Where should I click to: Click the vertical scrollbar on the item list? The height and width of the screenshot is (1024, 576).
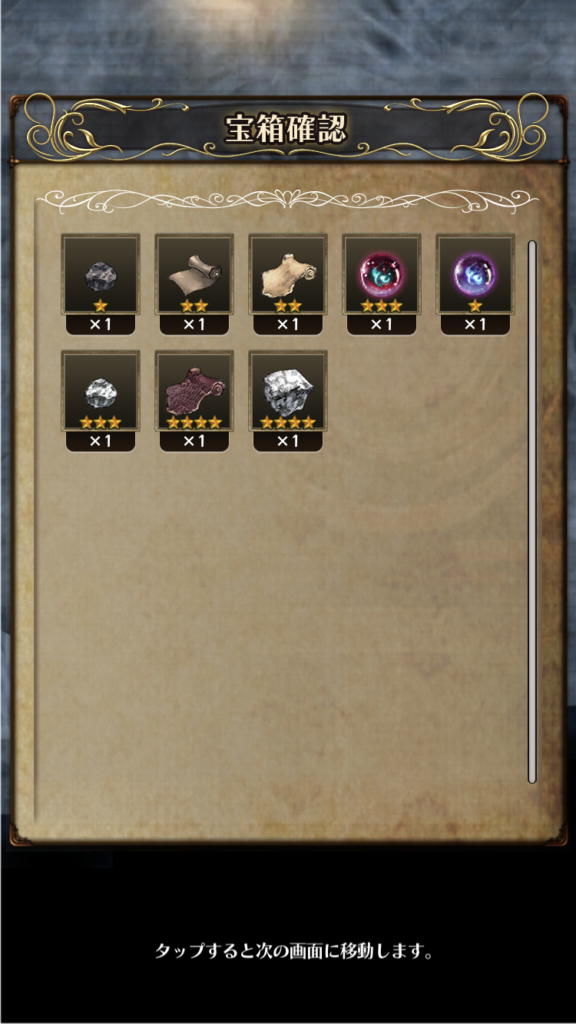(x=532, y=512)
